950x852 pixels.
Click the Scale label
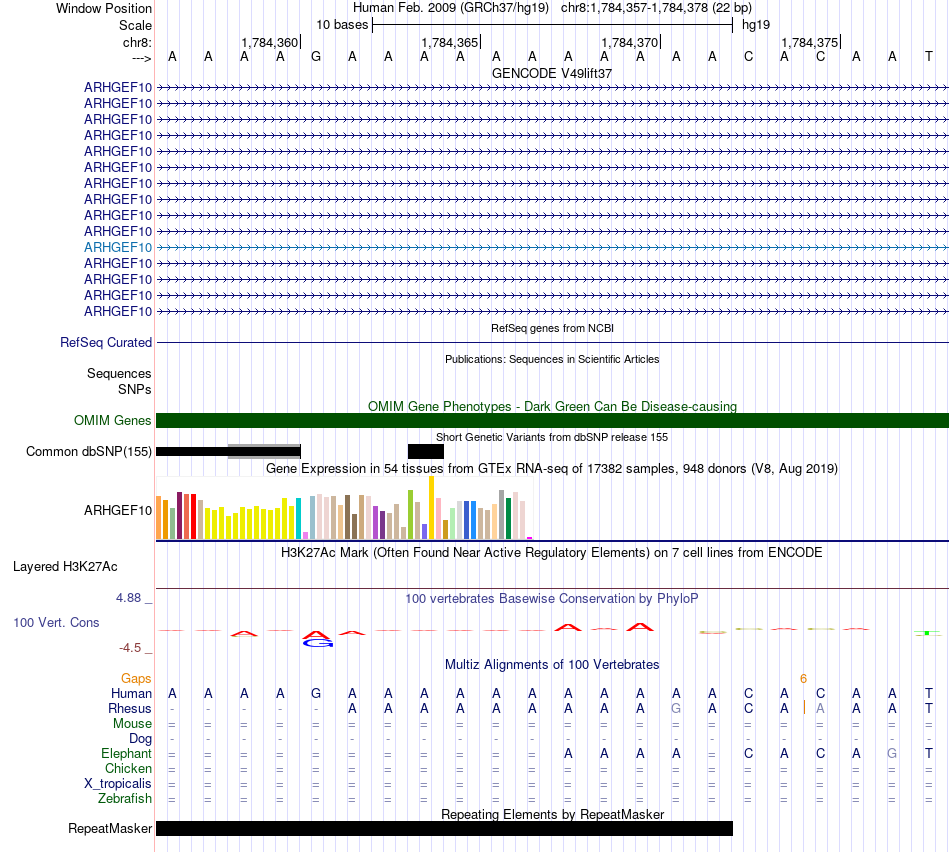(135, 25)
